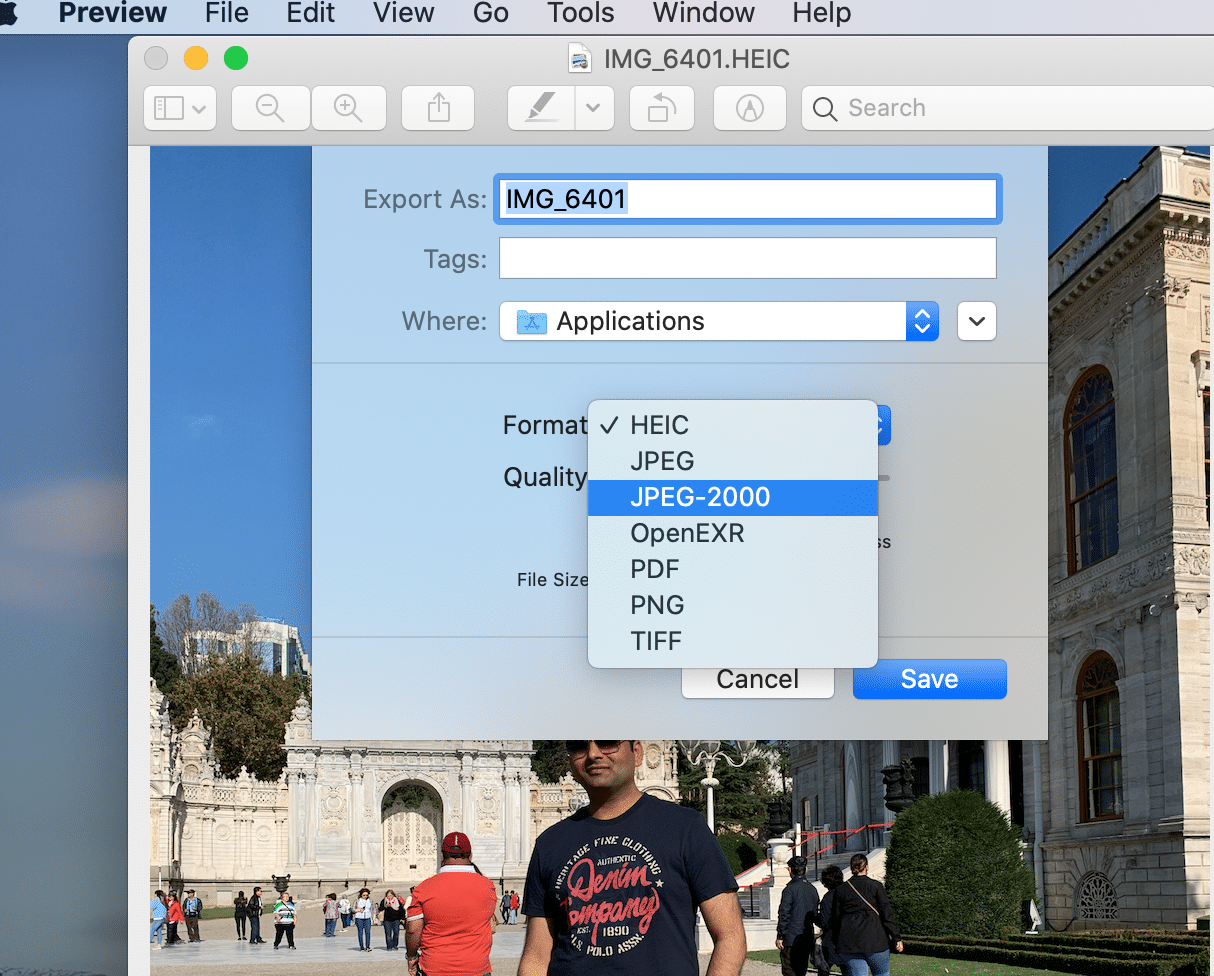Viewport: 1214px width, 976px height.
Task: Click the zoom out magnifier icon
Action: tap(271, 108)
